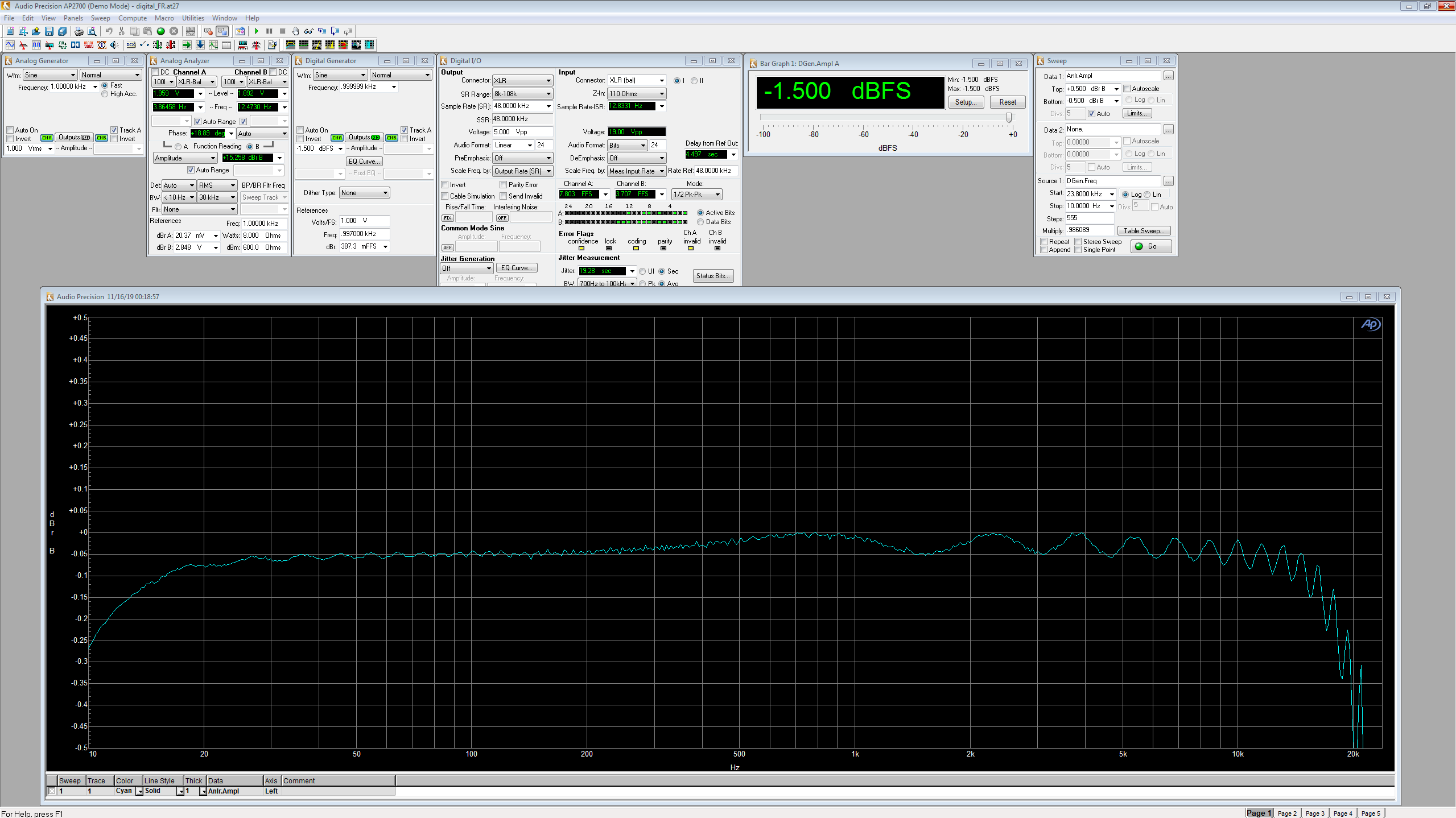1456x818 pixels.
Task: Open the Compute menu
Action: tap(133, 18)
